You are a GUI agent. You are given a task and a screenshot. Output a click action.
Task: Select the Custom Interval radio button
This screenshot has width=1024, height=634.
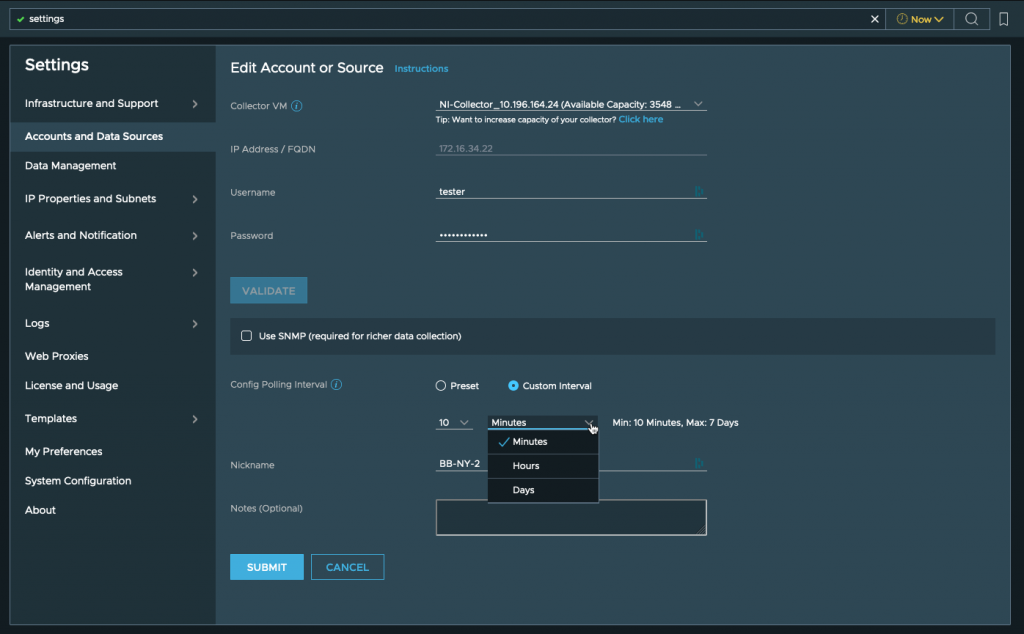514,386
